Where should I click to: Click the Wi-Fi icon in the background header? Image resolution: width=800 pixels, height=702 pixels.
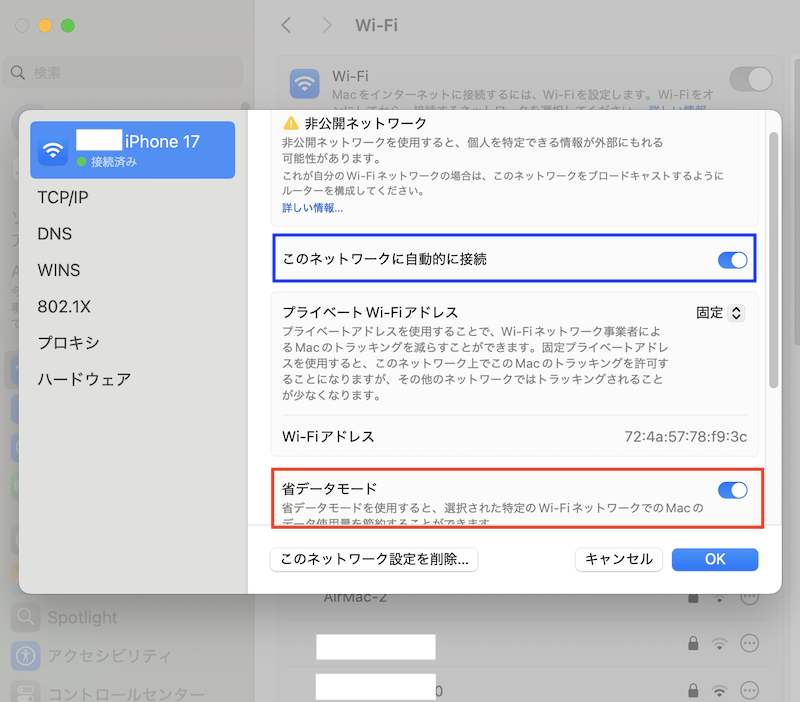[304, 83]
